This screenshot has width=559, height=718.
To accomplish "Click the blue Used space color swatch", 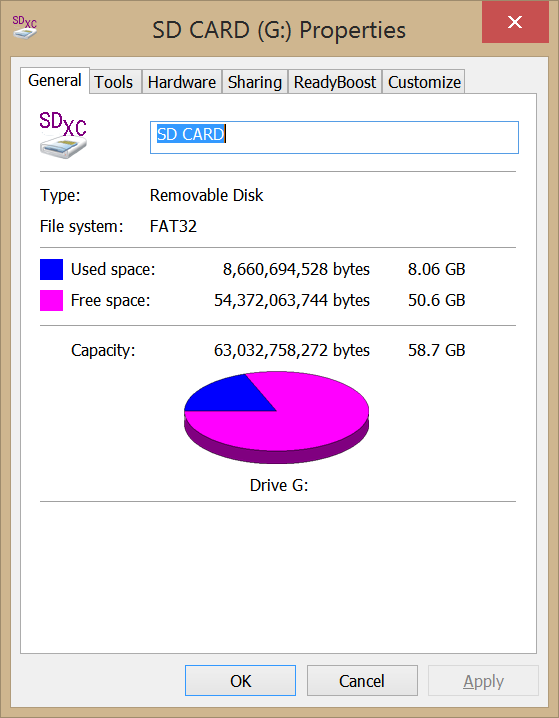I will coord(51,269).
